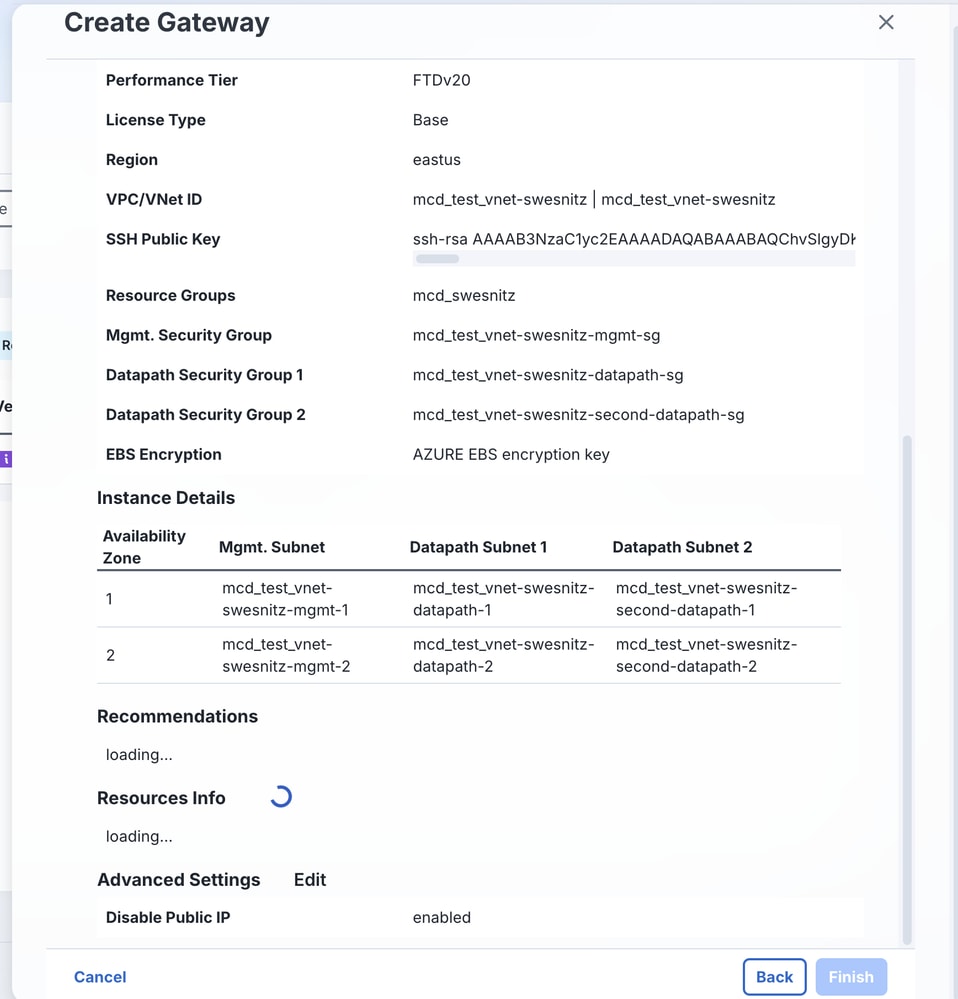Click the Datapath Subnet 2 column header
Screen dimensions: 958x999
(682, 547)
